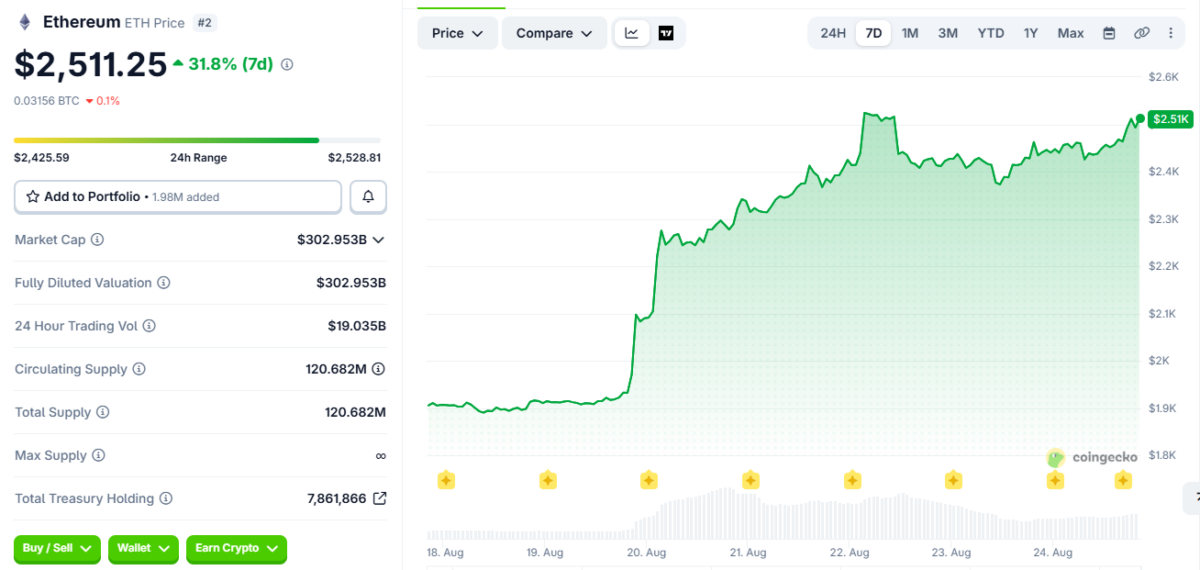This screenshot has width=1200, height=570.
Task: Click the rightmost news marker on chart
Action: point(1123,481)
